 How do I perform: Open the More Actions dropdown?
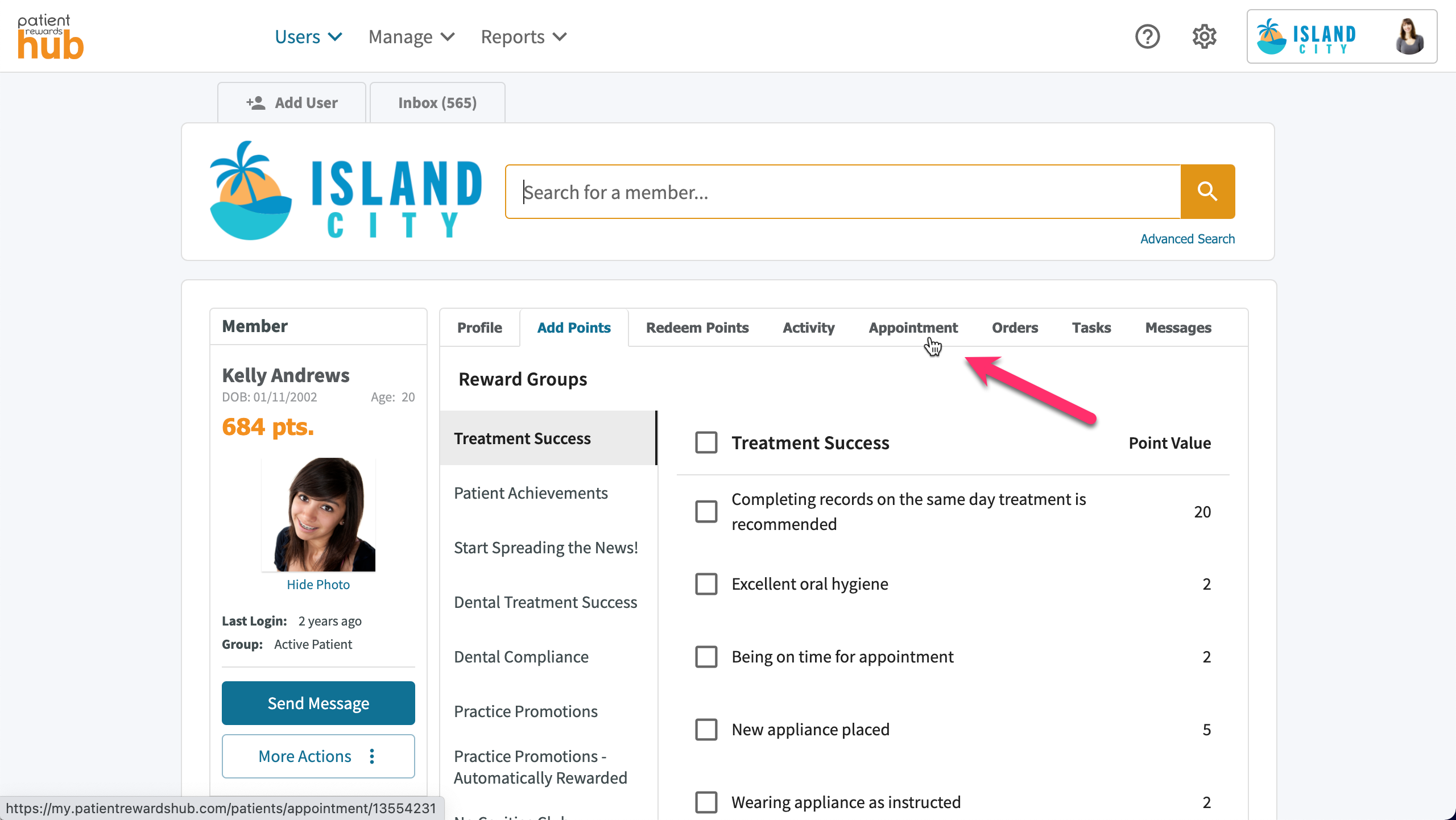coord(318,756)
